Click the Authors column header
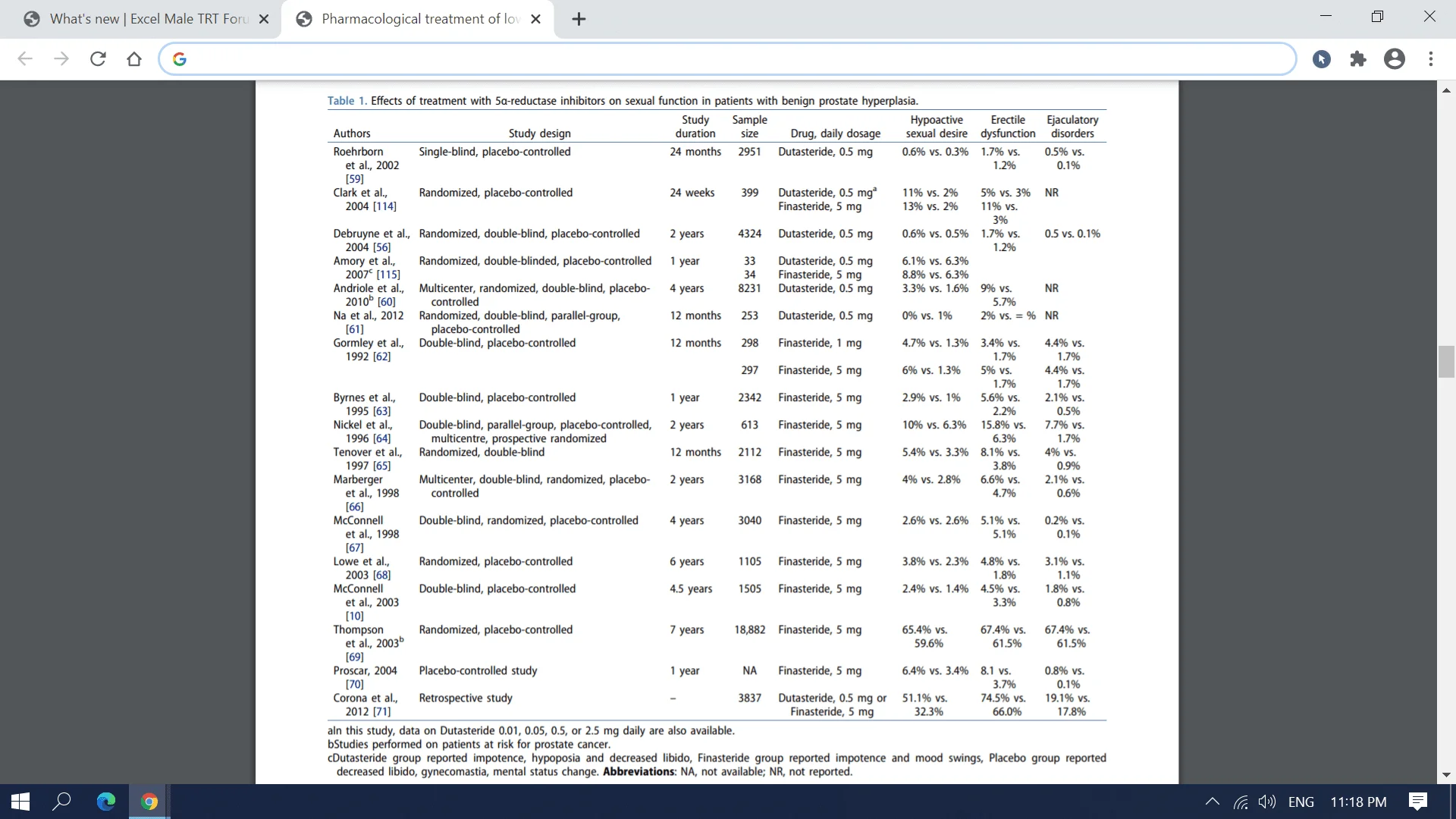1456x819 pixels. [x=352, y=133]
